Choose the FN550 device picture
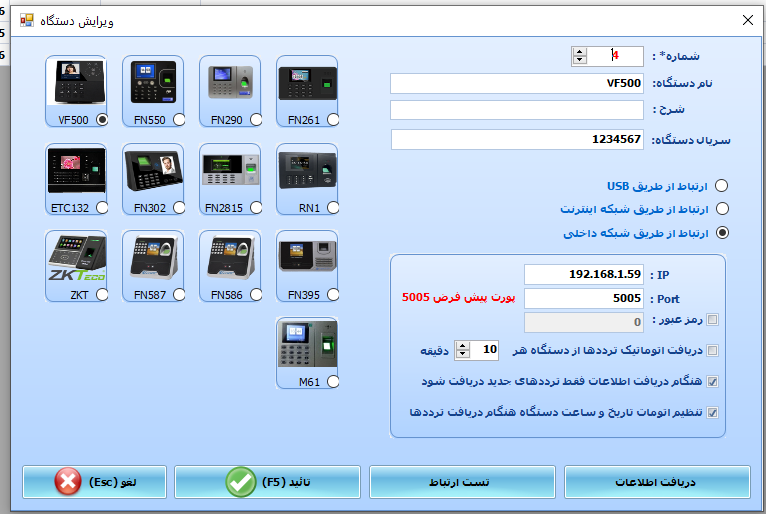This screenshot has height=514, width=766. [x=153, y=83]
